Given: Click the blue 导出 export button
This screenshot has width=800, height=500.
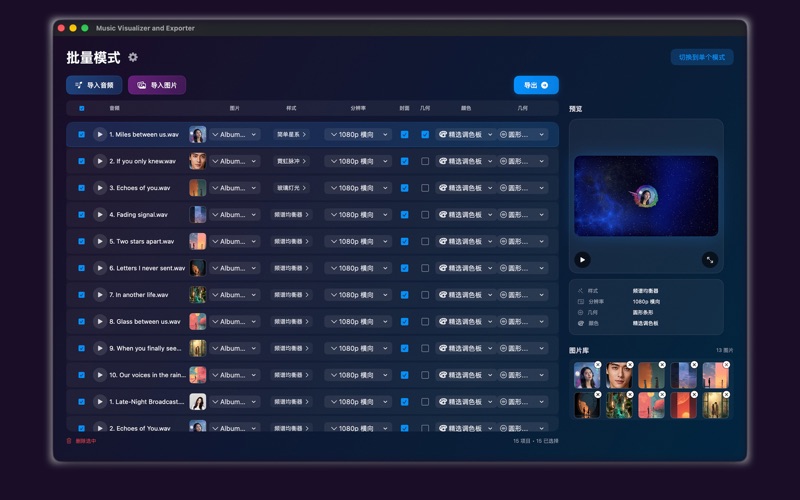Looking at the screenshot, I should [536, 85].
